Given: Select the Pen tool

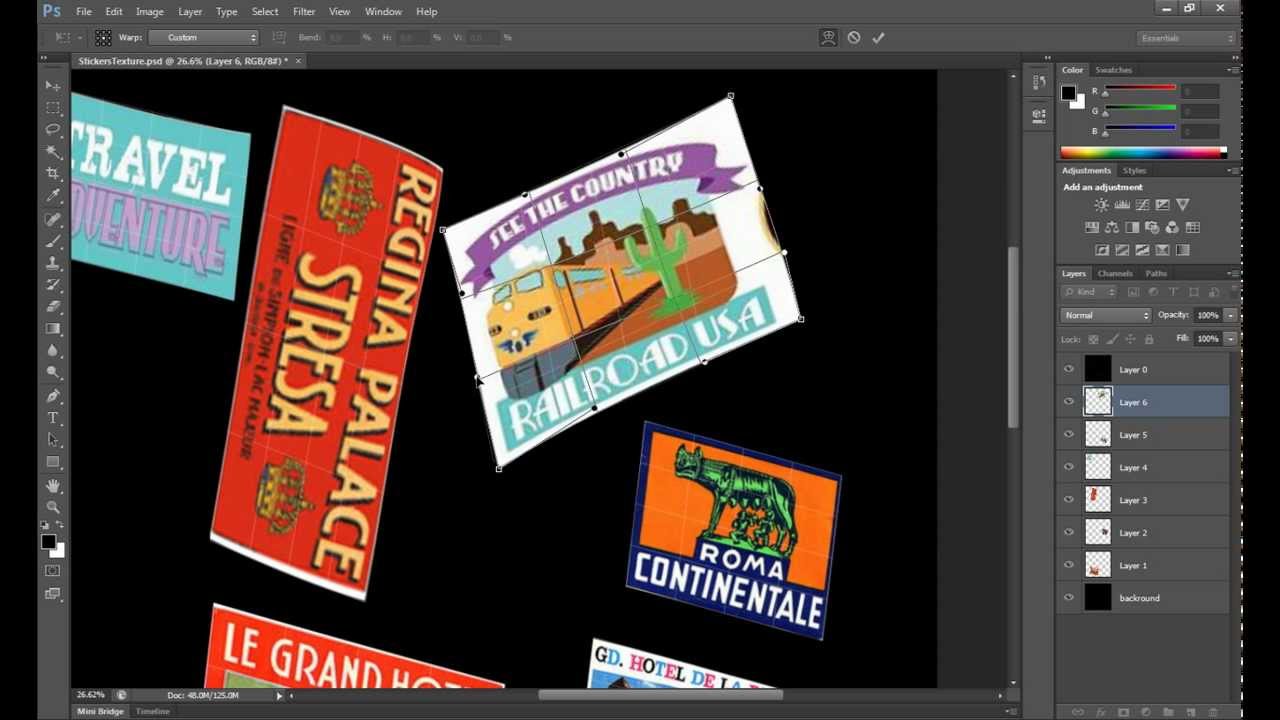Looking at the screenshot, I should [53, 396].
